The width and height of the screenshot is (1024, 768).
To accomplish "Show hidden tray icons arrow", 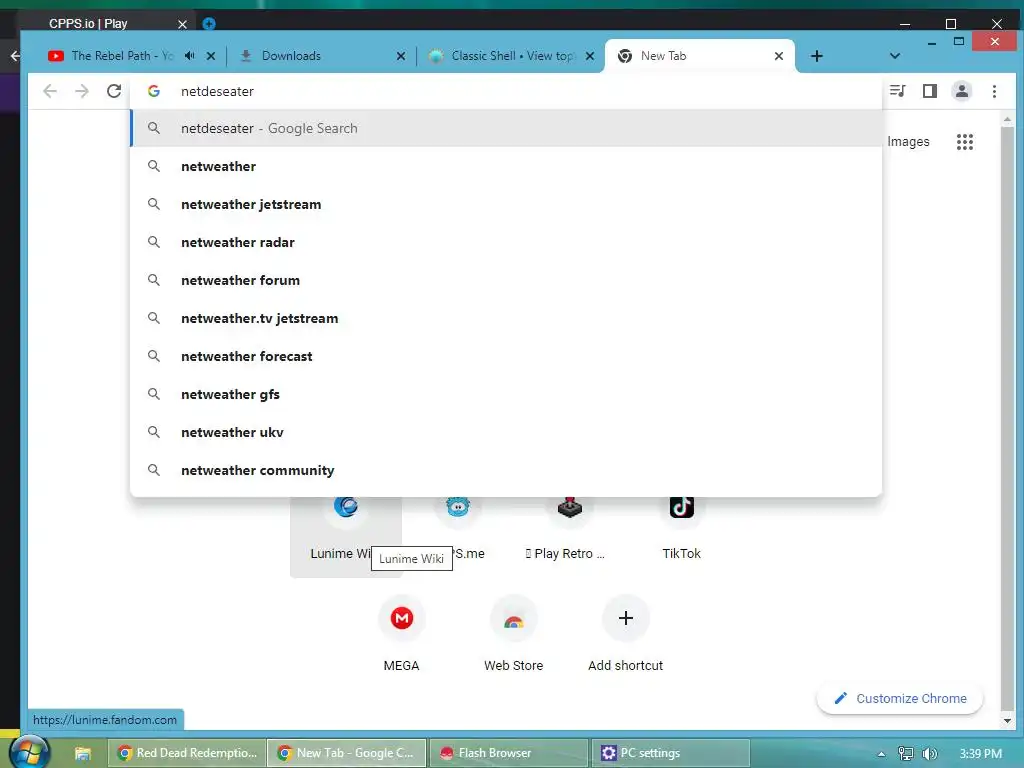I will 881,754.
